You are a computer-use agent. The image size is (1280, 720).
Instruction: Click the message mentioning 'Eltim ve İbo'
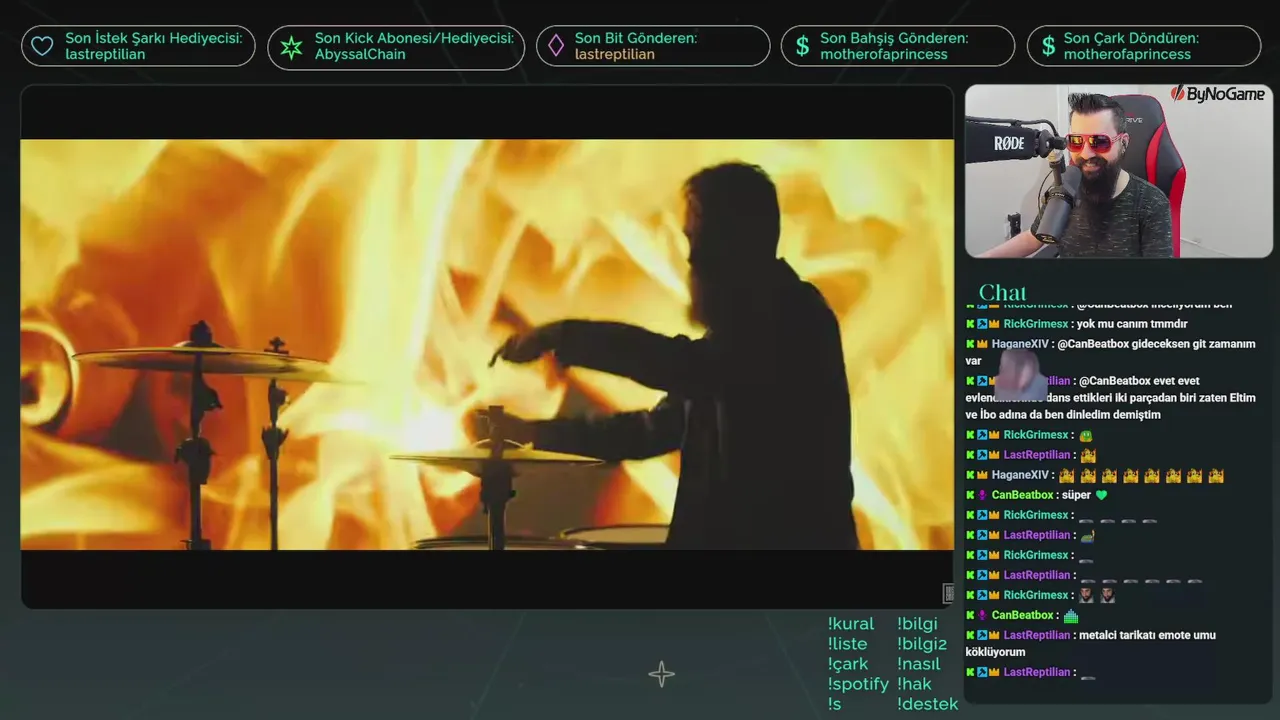coord(1110,397)
